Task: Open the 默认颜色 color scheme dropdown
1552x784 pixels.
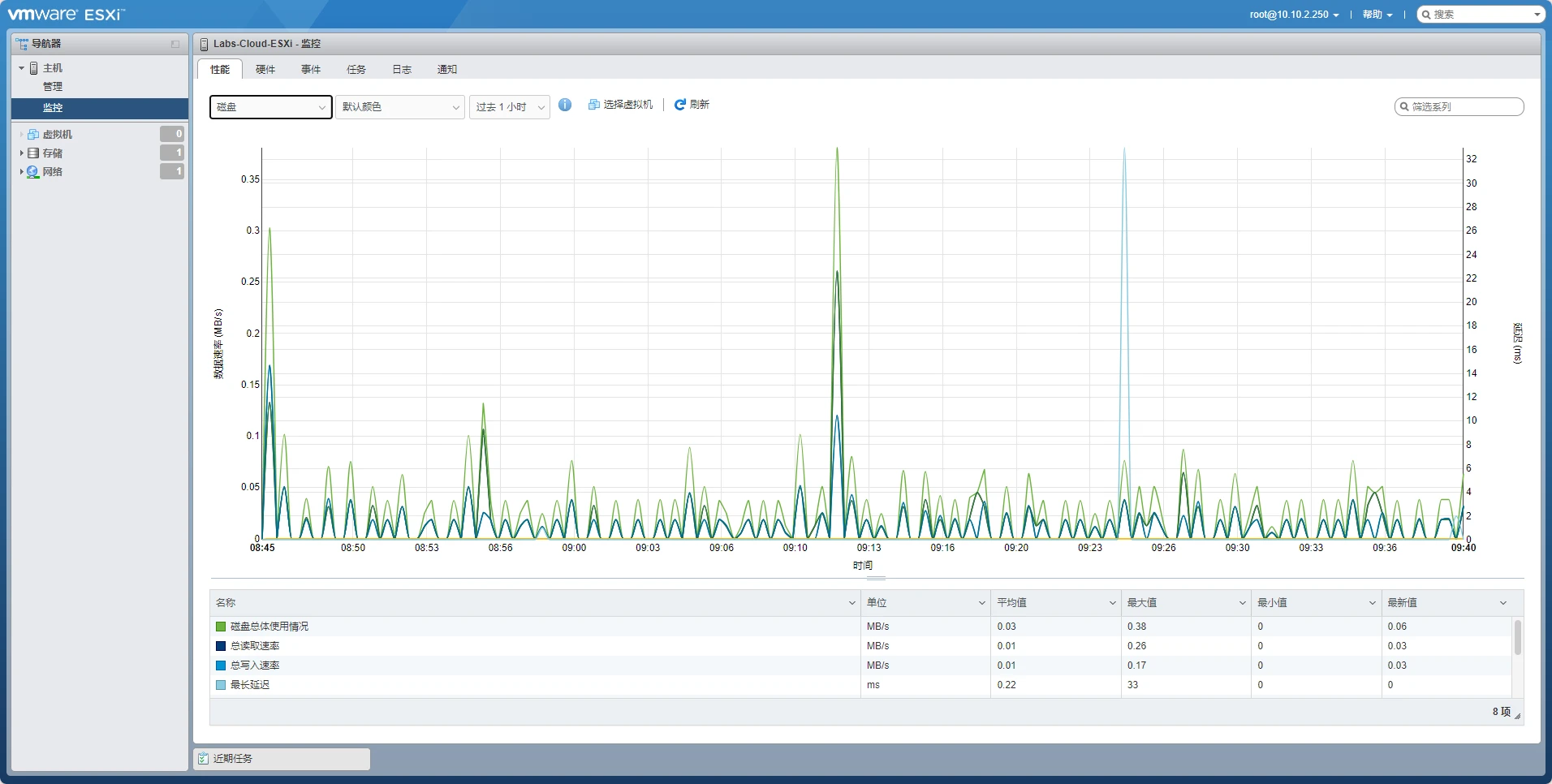Action: pos(400,107)
